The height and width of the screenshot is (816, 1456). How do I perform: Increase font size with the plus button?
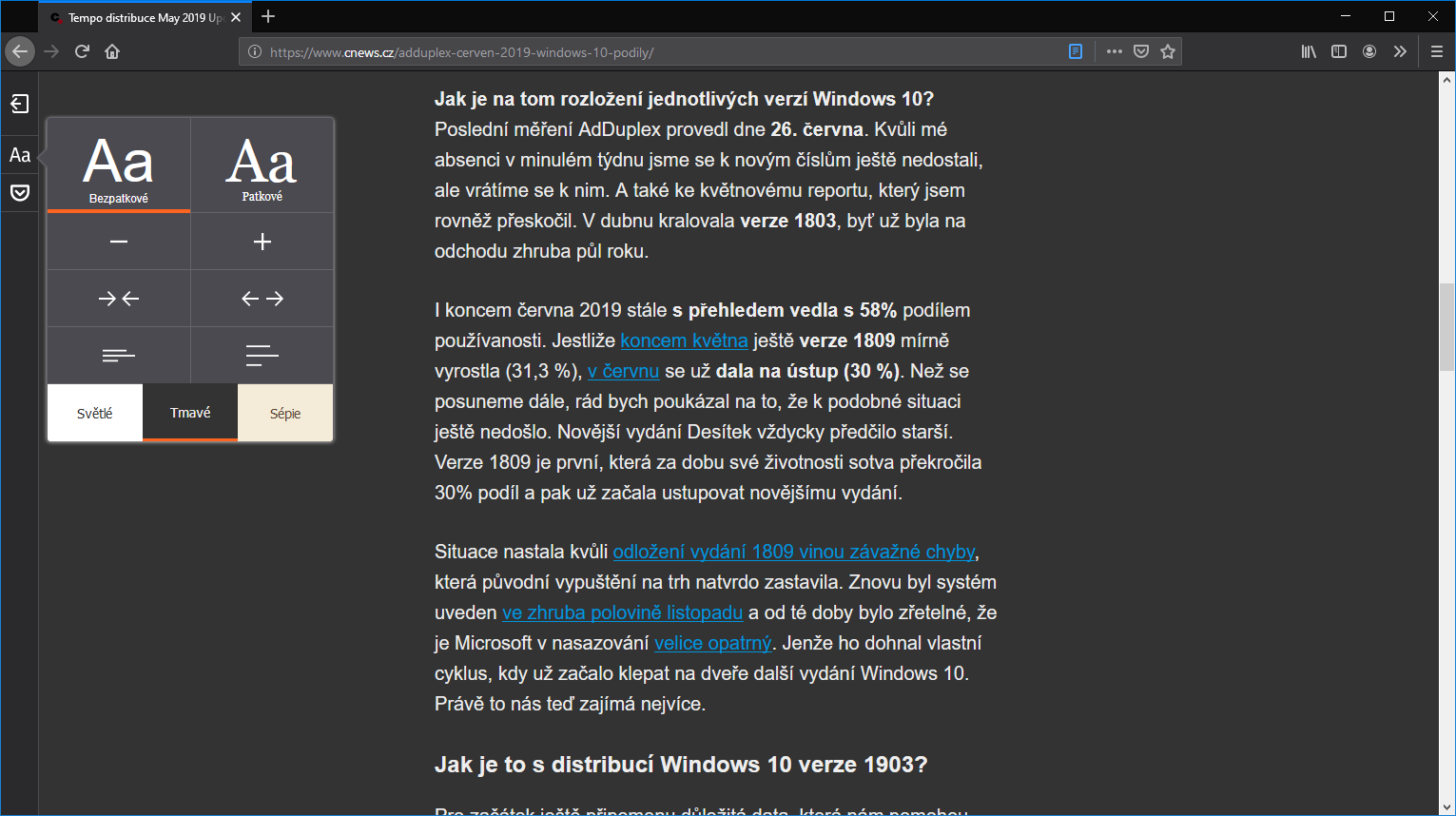(x=262, y=242)
